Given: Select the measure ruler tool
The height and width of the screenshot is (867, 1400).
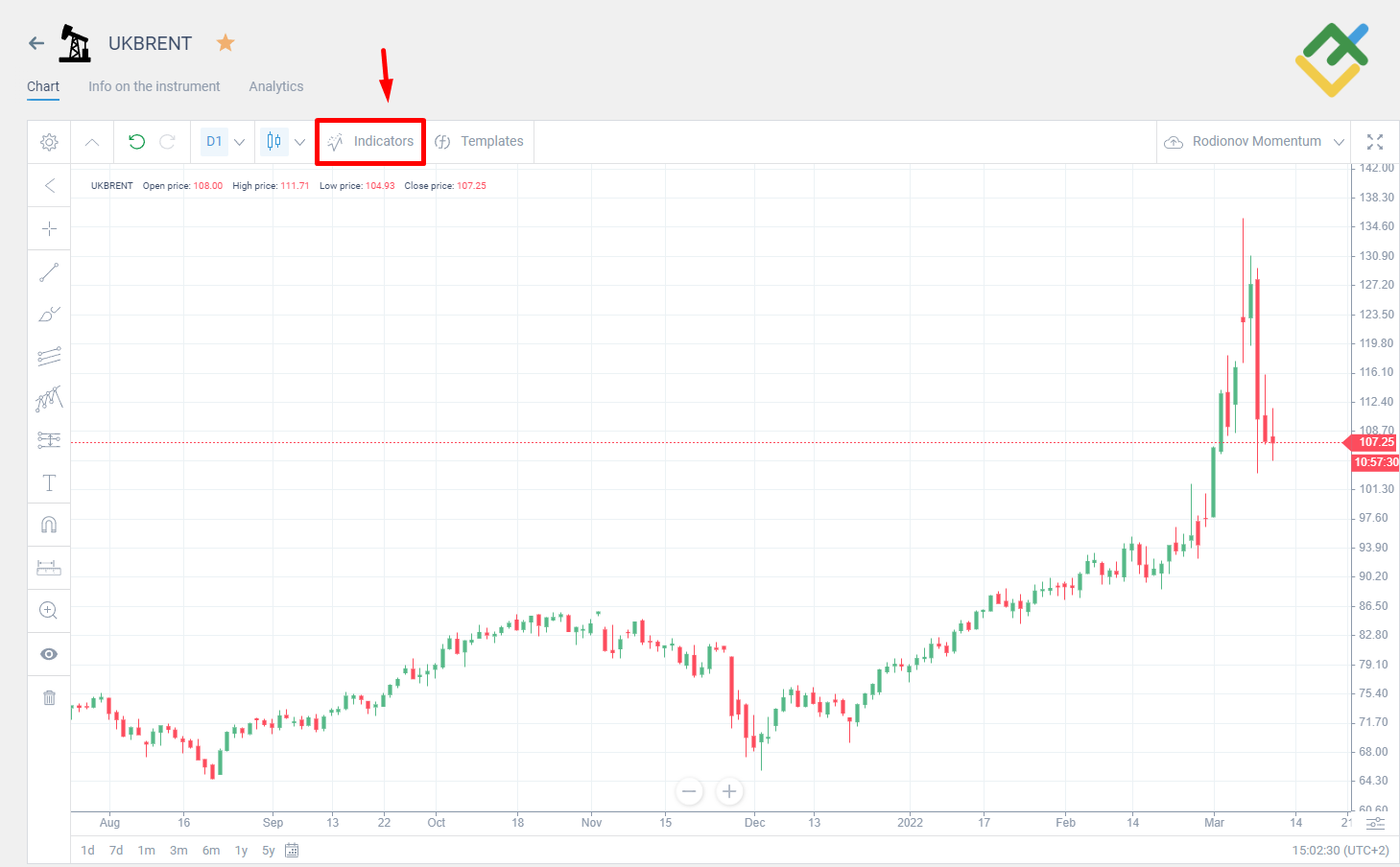Looking at the screenshot, I should click(49, 567).
